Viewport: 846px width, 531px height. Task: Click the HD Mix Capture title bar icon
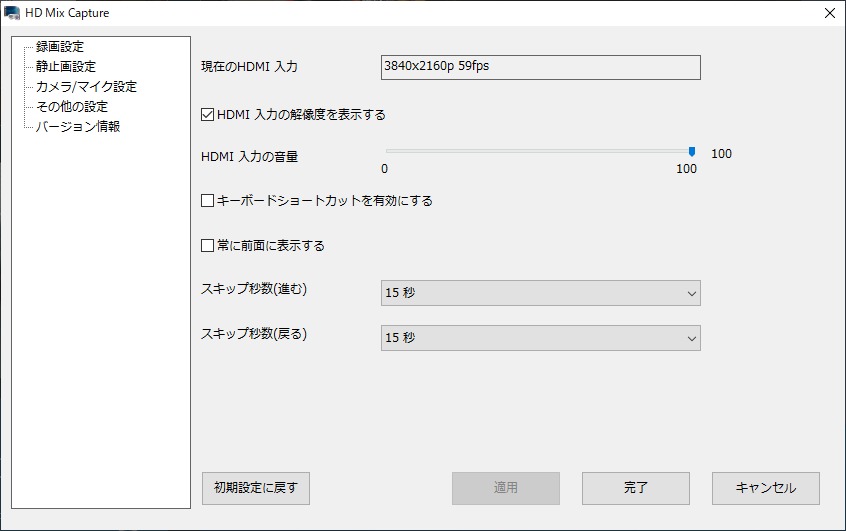click(x=12, y=13)
